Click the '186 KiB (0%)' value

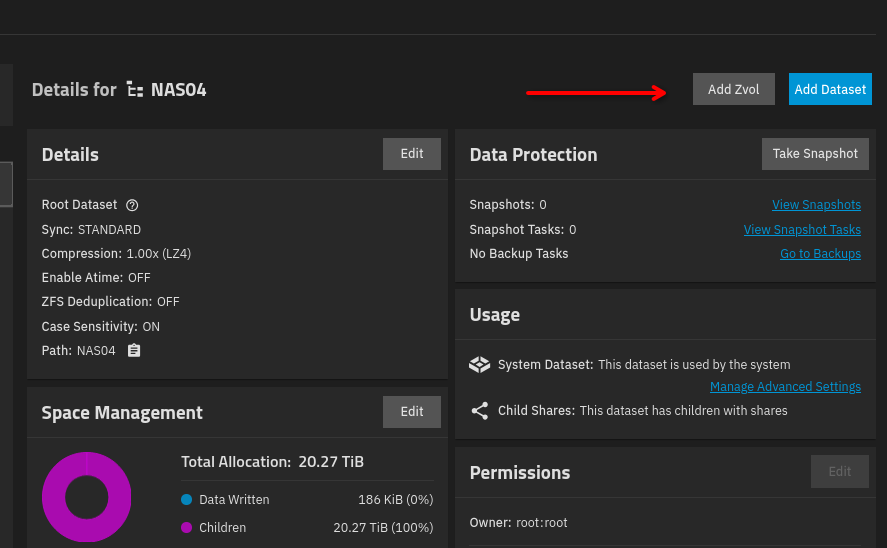pos(395,500)
